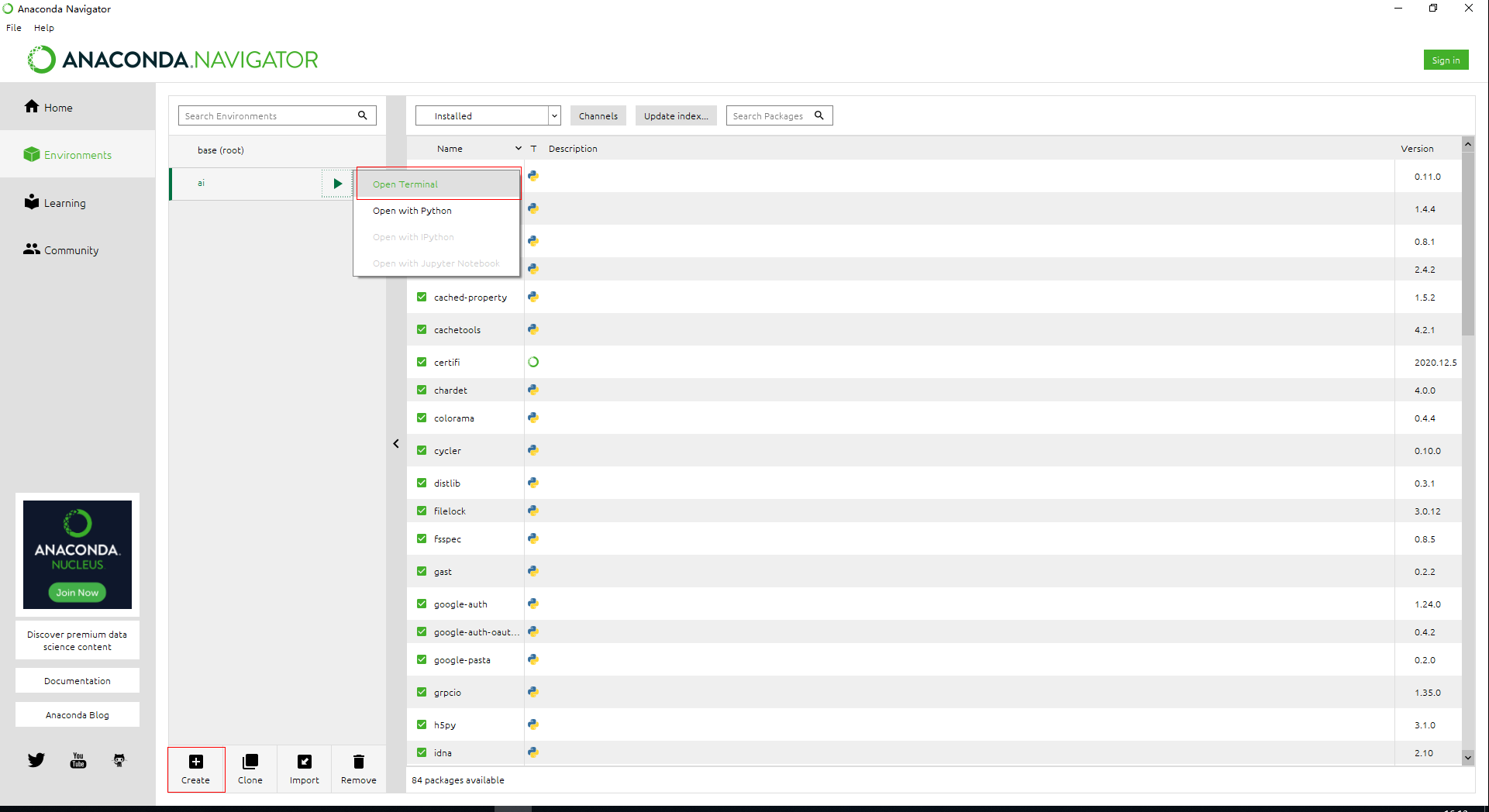Click the scrollbar down arrow
This screenshot has height=812, width=1489.
(x=1468, y=757)
